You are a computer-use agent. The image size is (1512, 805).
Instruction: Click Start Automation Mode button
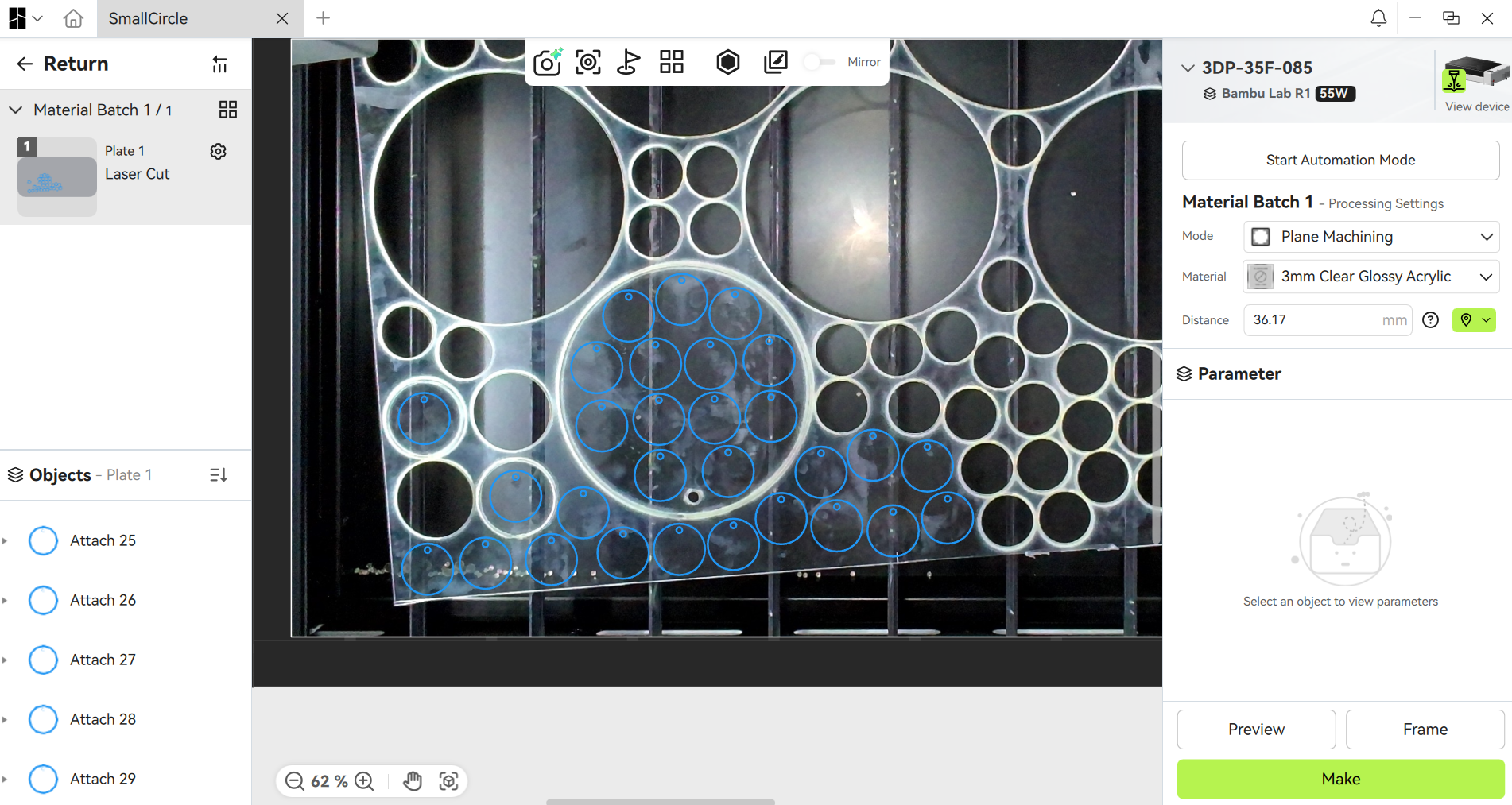pos(1340,161)
